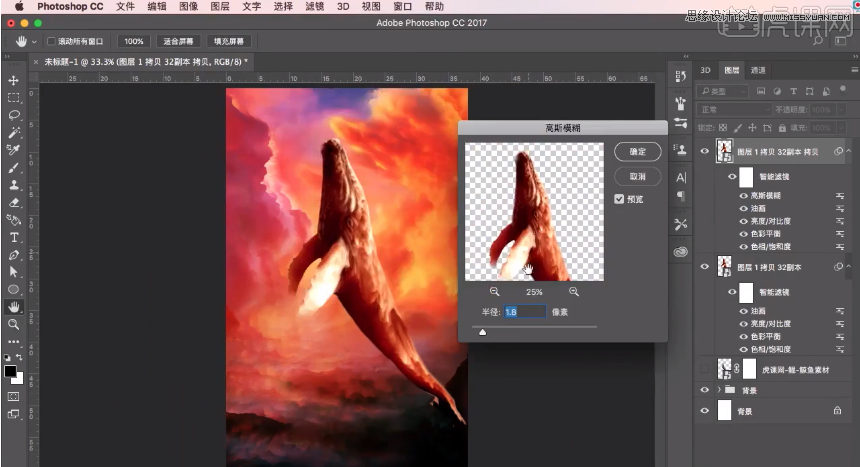Open the layer filter 类型 dropdown
Viewport: 860px width, 467px height.
click(723, 91)
